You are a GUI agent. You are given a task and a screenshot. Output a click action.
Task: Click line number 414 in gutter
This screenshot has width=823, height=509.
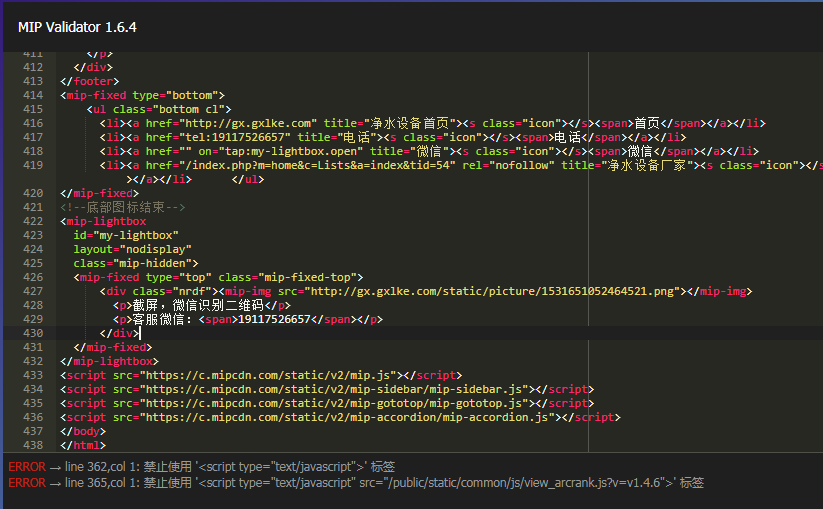(x=33, y=96)
